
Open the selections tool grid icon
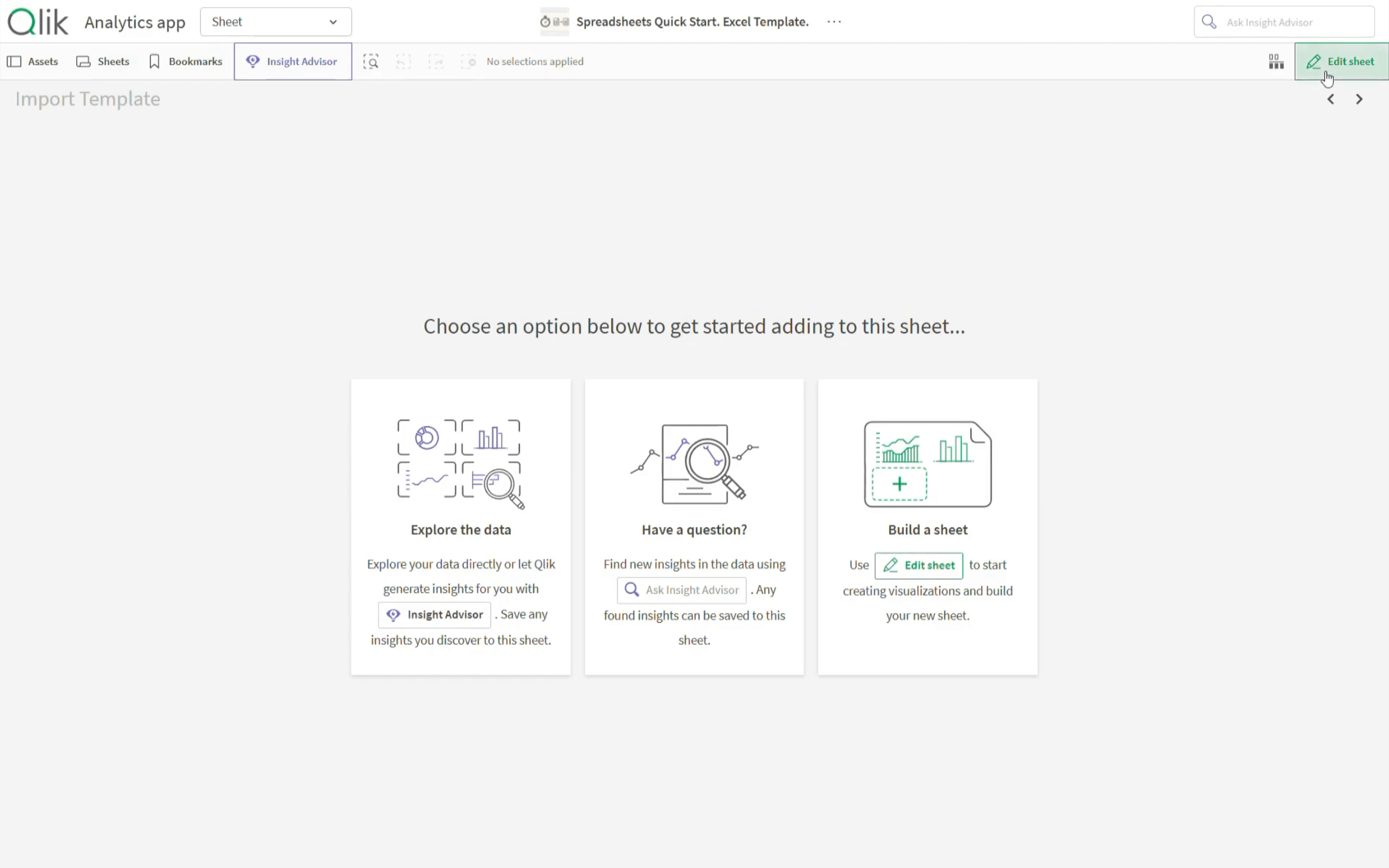(x=1276, y=61)
